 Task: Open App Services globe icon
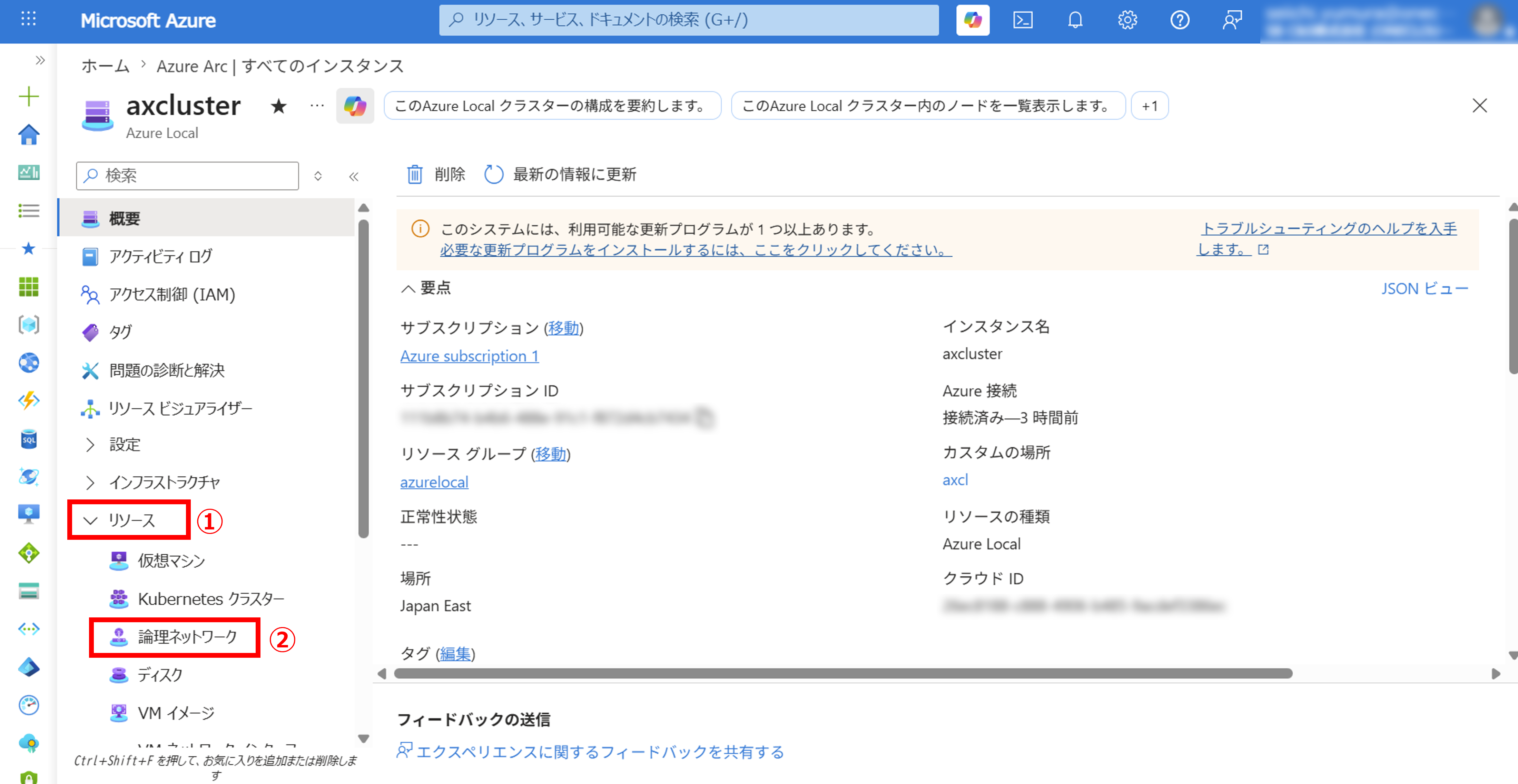(28, 363)
